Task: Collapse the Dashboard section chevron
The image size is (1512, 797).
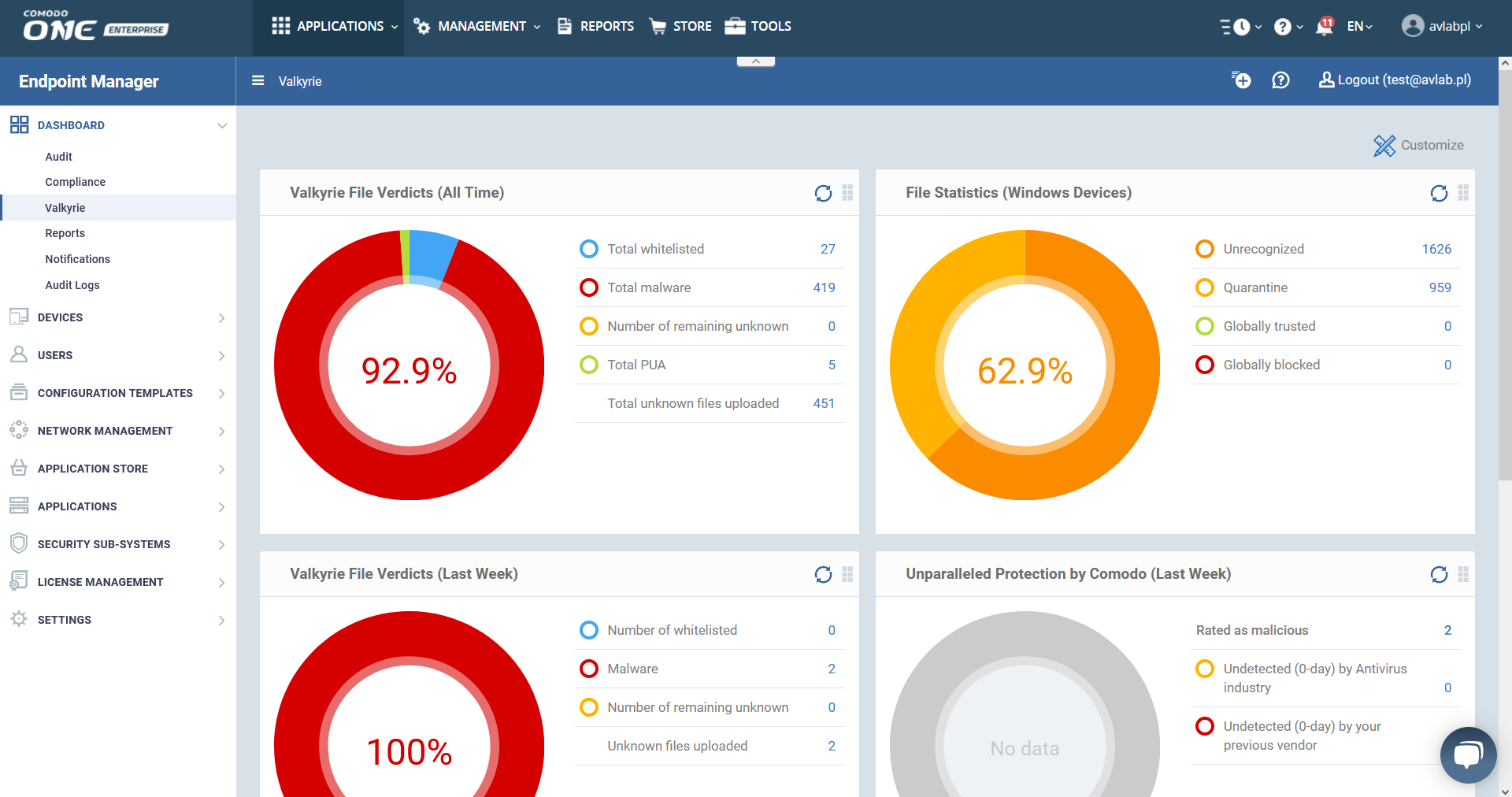Action: pyautogui.click(x=222, y=125)
